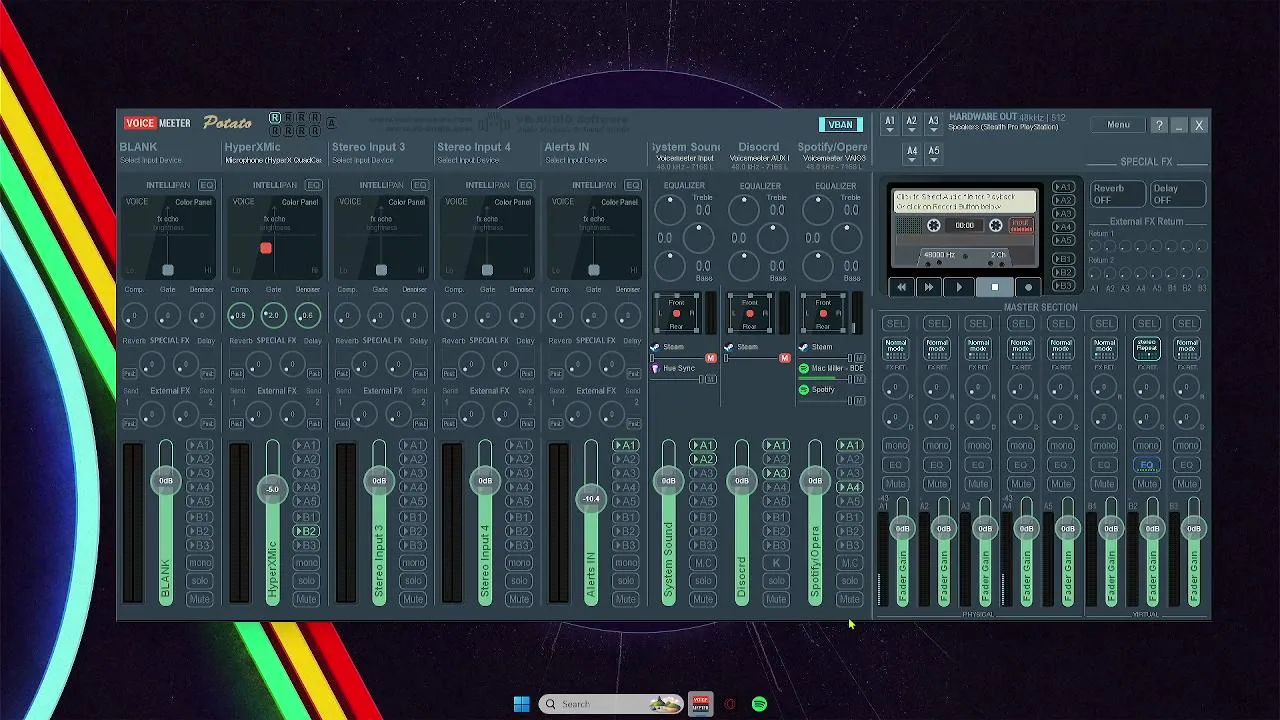Disable A4 routing on Spotify/Opera strip
1280x720 pixels.
pyautogui.click(x=849, y=487)
